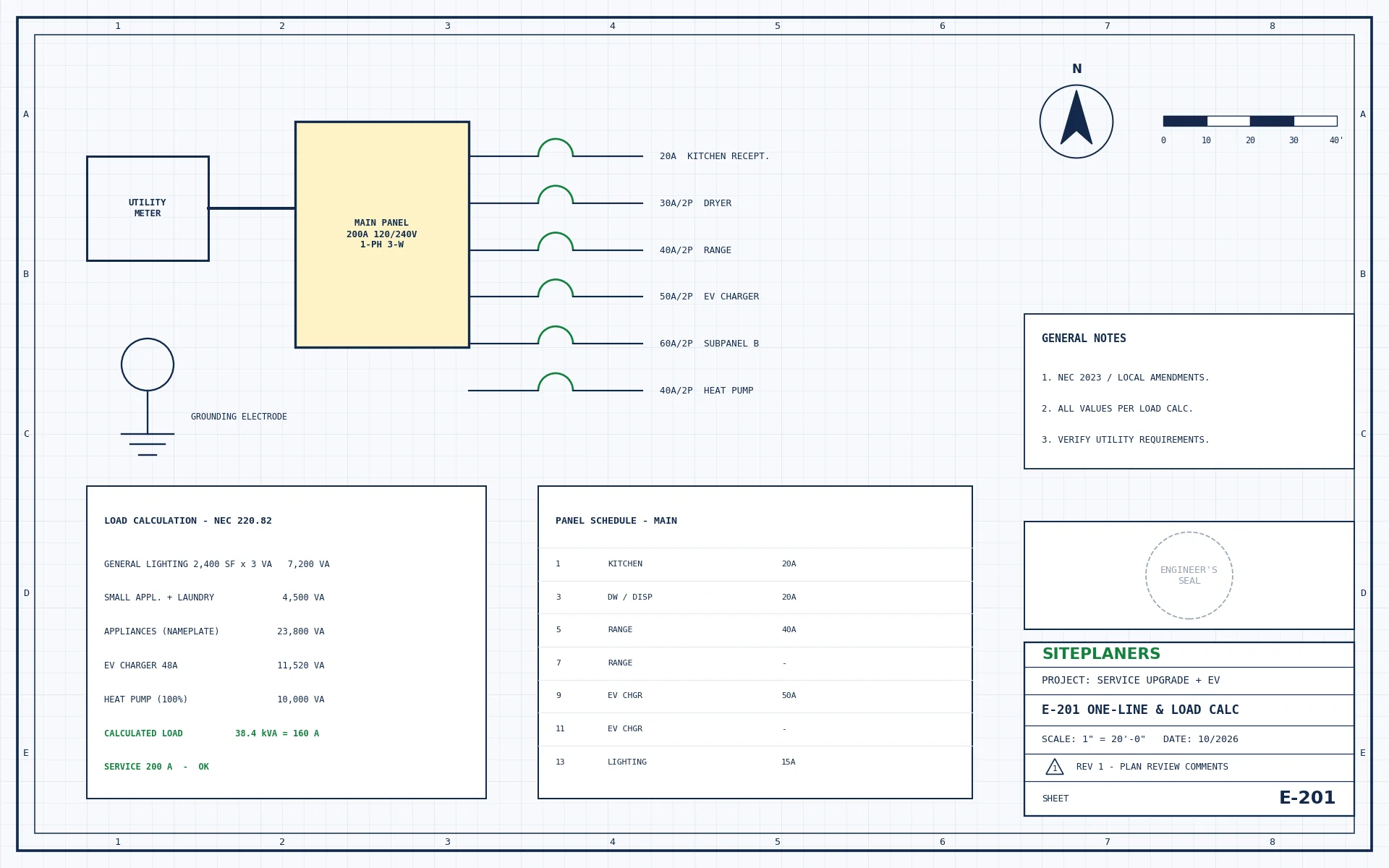
Task: Click the Calculated Load 38.4 kVA line
Action: tap(211, 733)
